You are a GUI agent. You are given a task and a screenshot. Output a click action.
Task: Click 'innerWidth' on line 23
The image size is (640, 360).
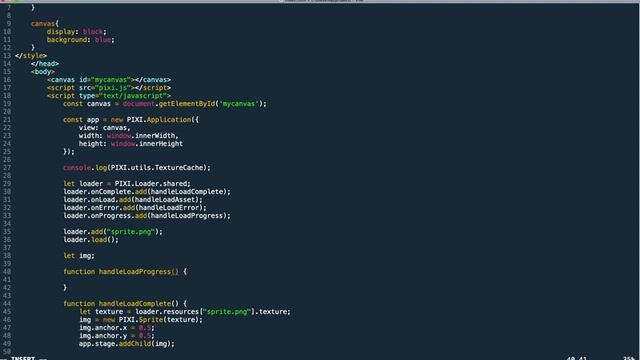coord(155,136)
